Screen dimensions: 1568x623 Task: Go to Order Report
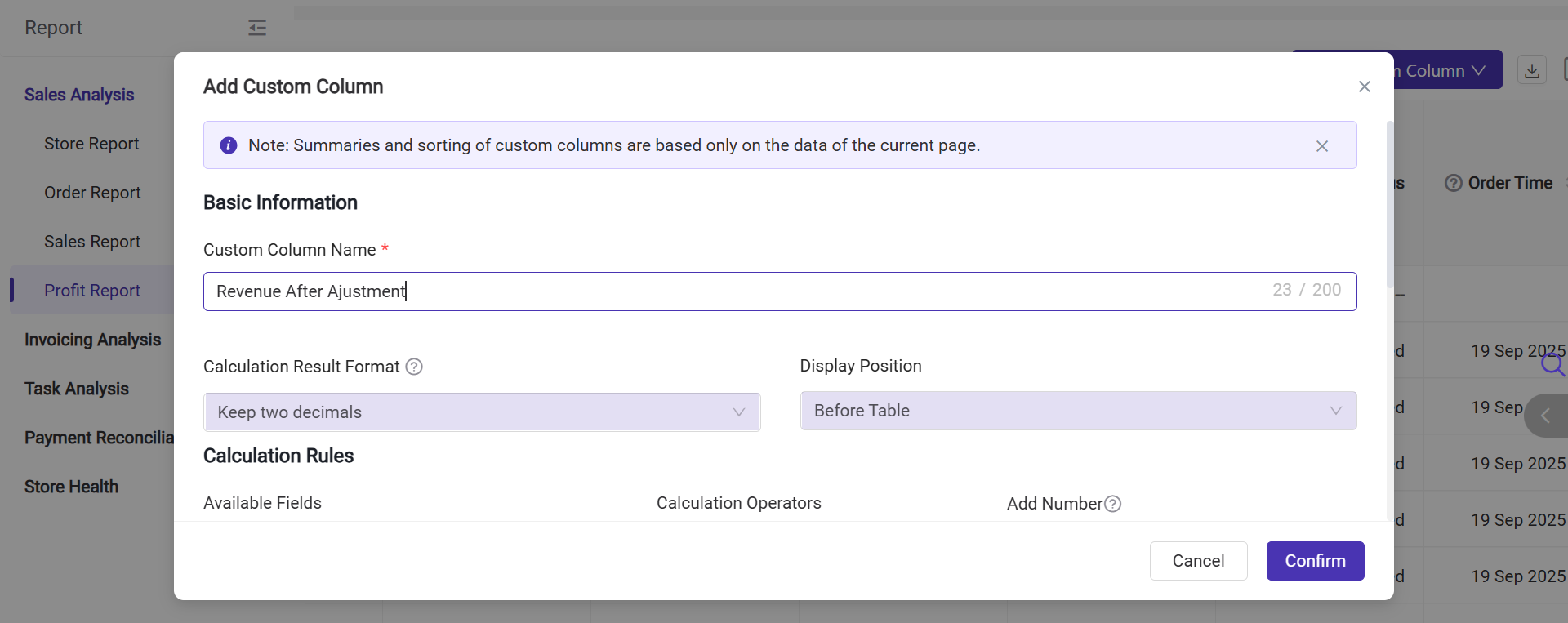click(92, 193)
